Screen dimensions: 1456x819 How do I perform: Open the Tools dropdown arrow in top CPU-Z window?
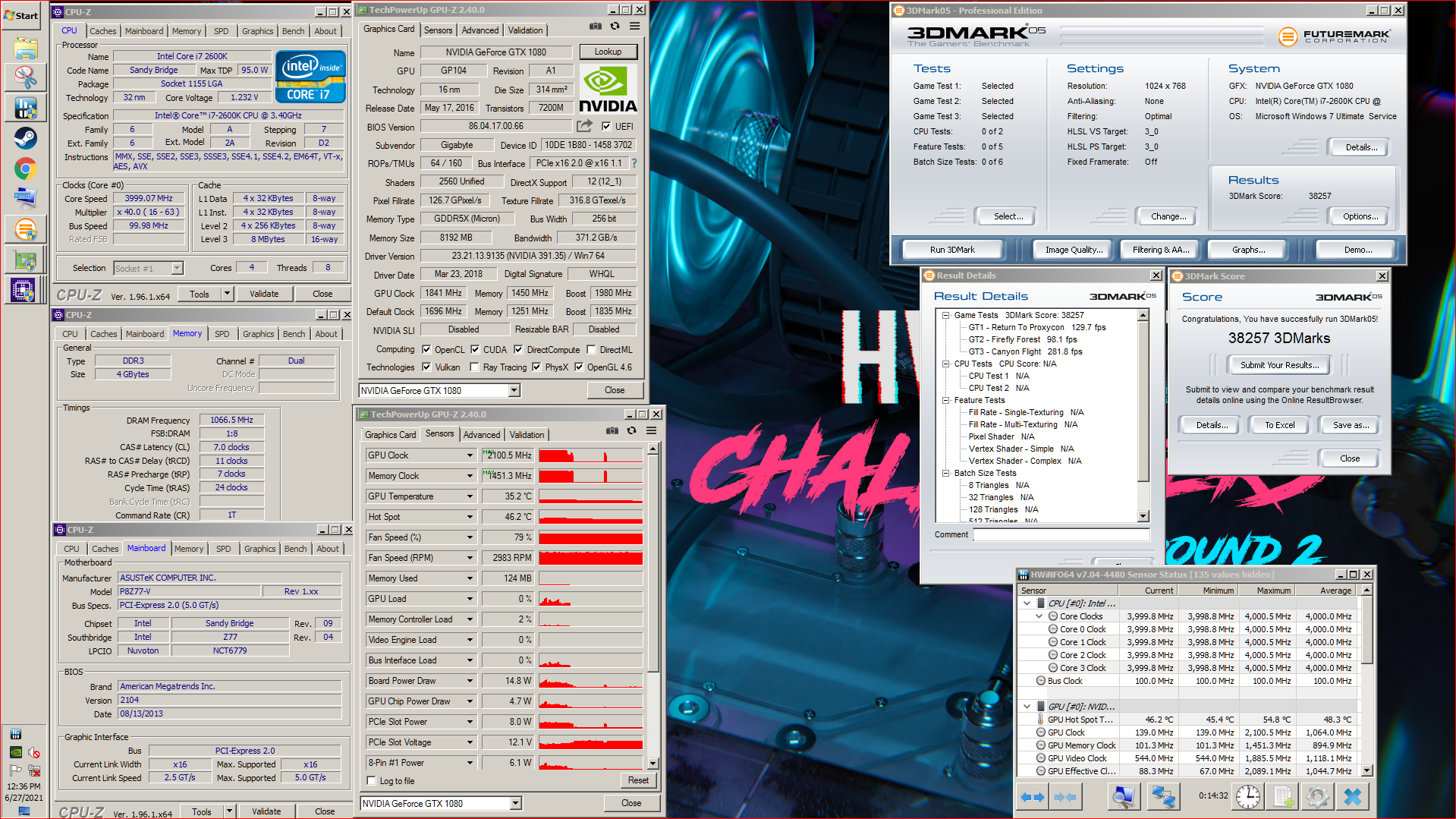tap(227, 294)
